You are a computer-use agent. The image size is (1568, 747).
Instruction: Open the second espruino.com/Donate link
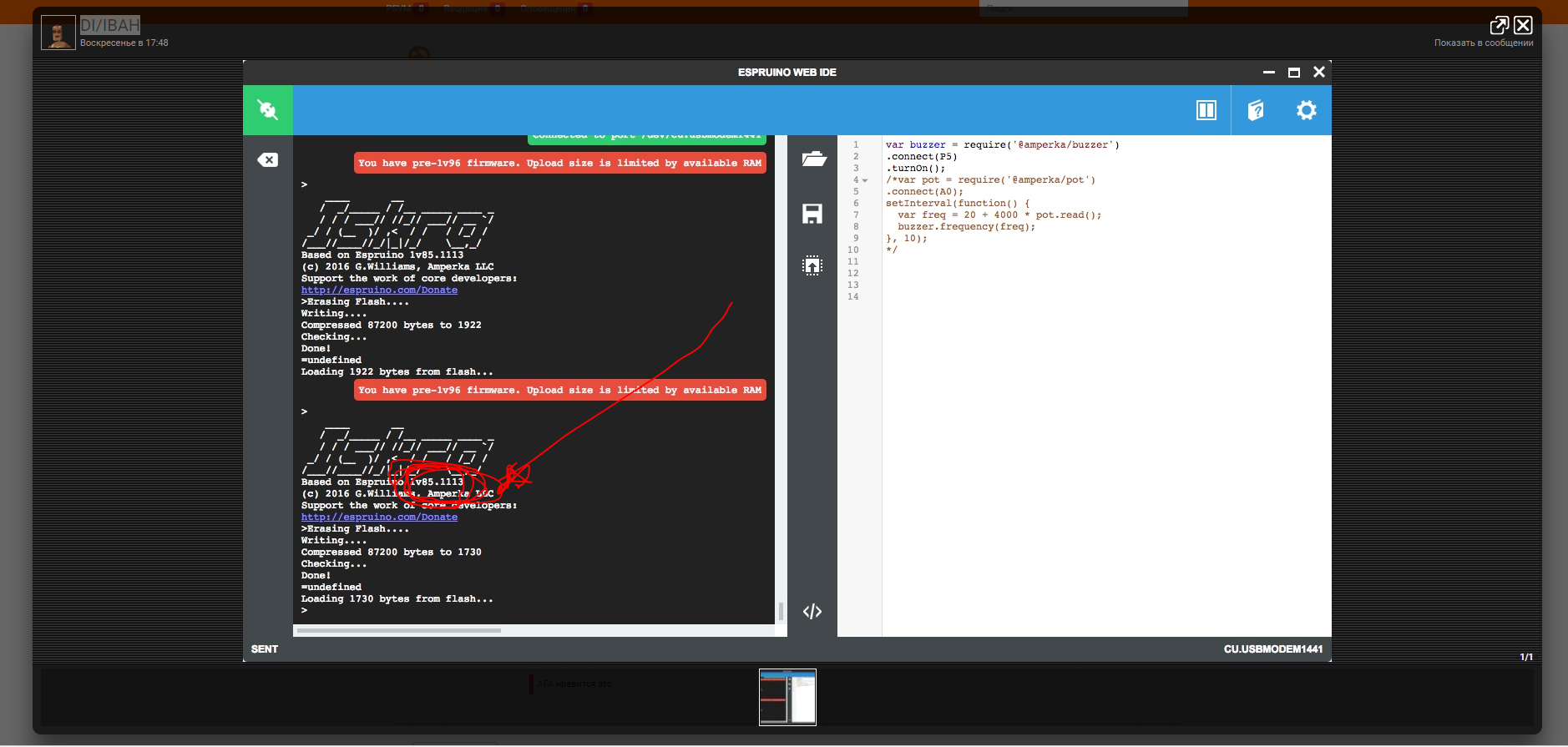(x=379, y=517)
